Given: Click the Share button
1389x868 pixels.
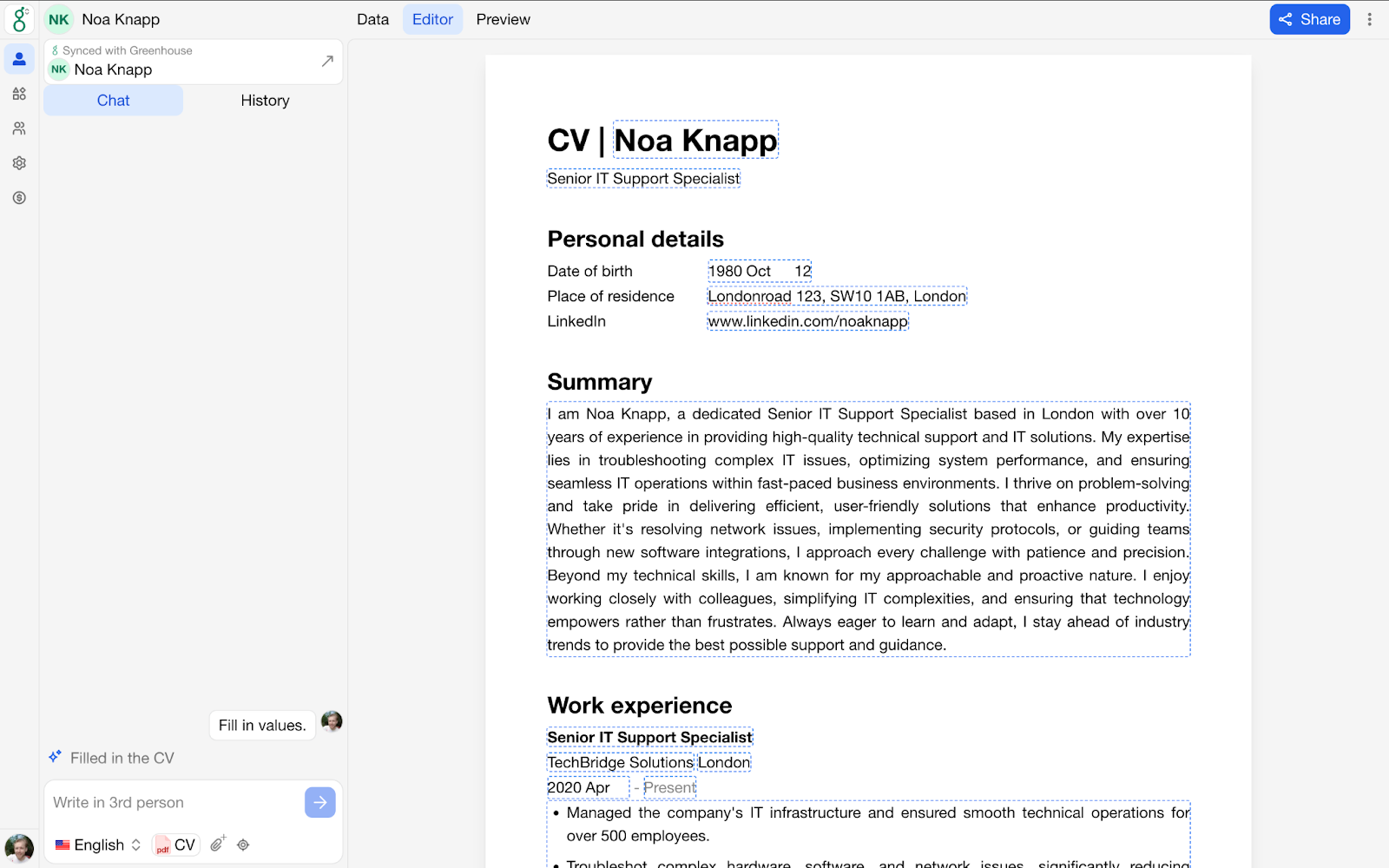Looking at the screenshot, I should pyautogui.click(x=1309, y=19).
